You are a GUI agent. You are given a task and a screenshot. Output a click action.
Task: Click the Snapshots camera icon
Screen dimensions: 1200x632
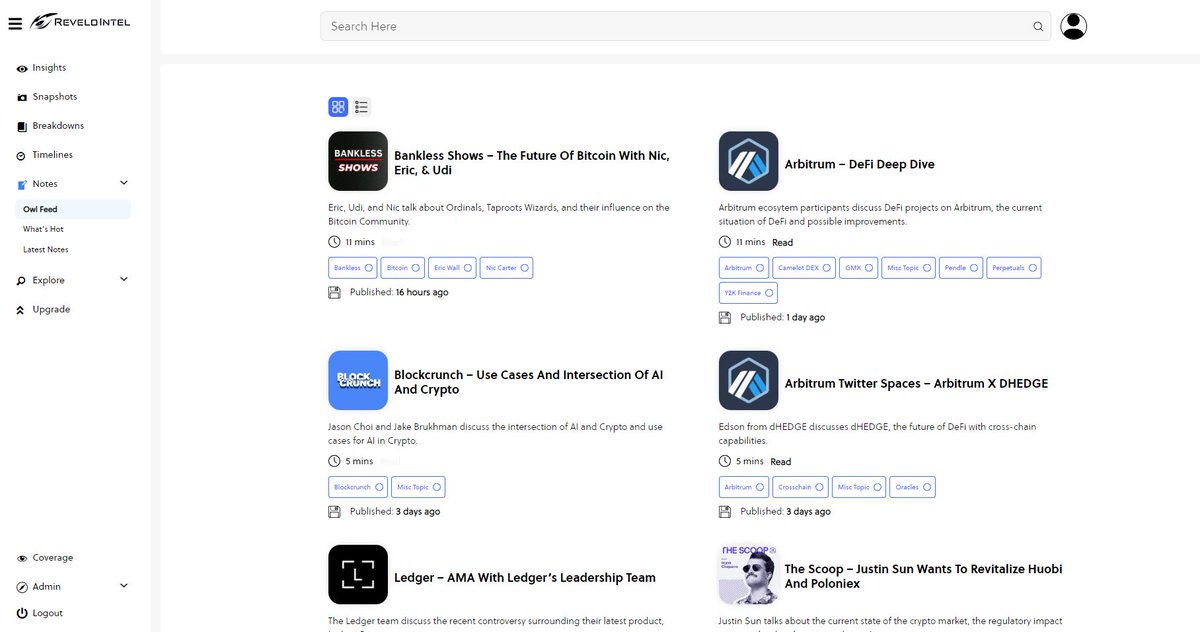pos(22,97)
